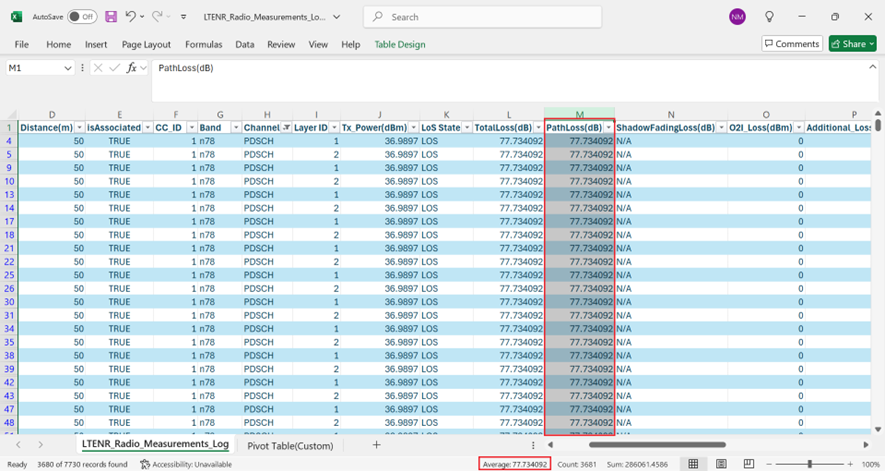Switch to Pivot Table(Custom) sheet tab
885x471 pixels.
290,445
